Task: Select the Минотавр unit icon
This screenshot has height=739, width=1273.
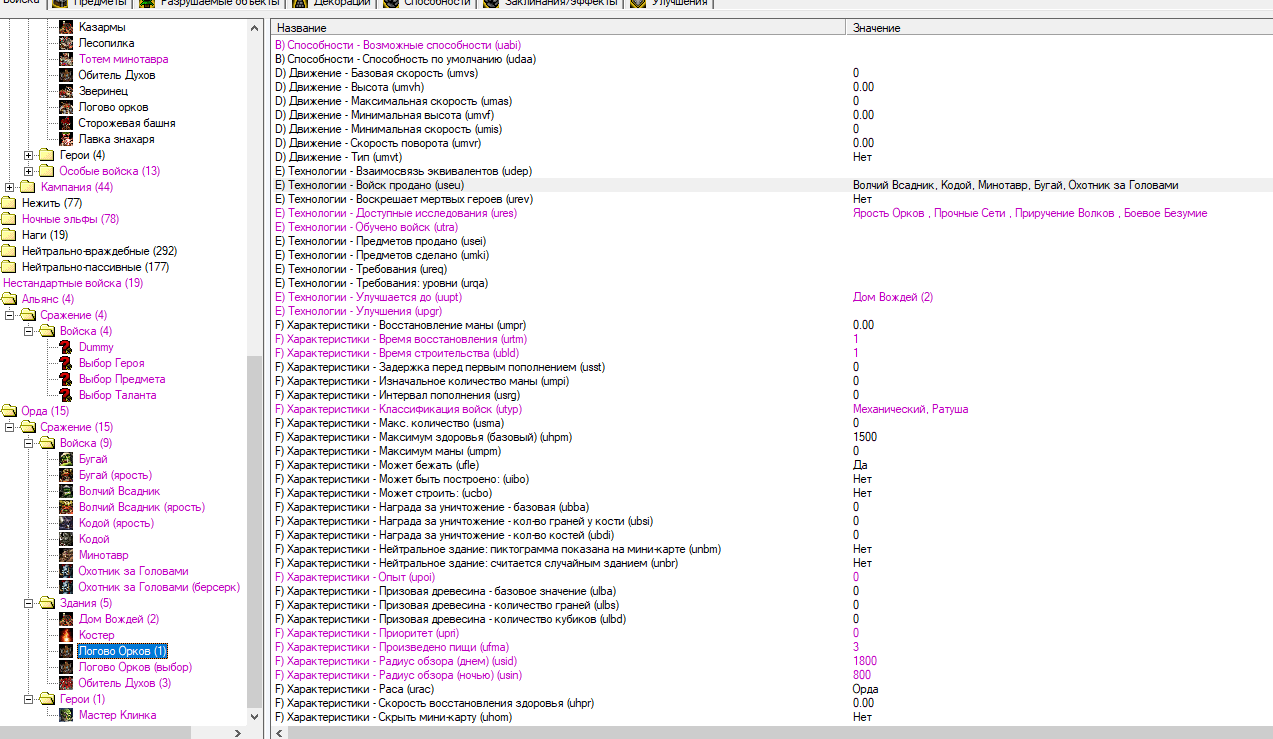Action: 66,555
